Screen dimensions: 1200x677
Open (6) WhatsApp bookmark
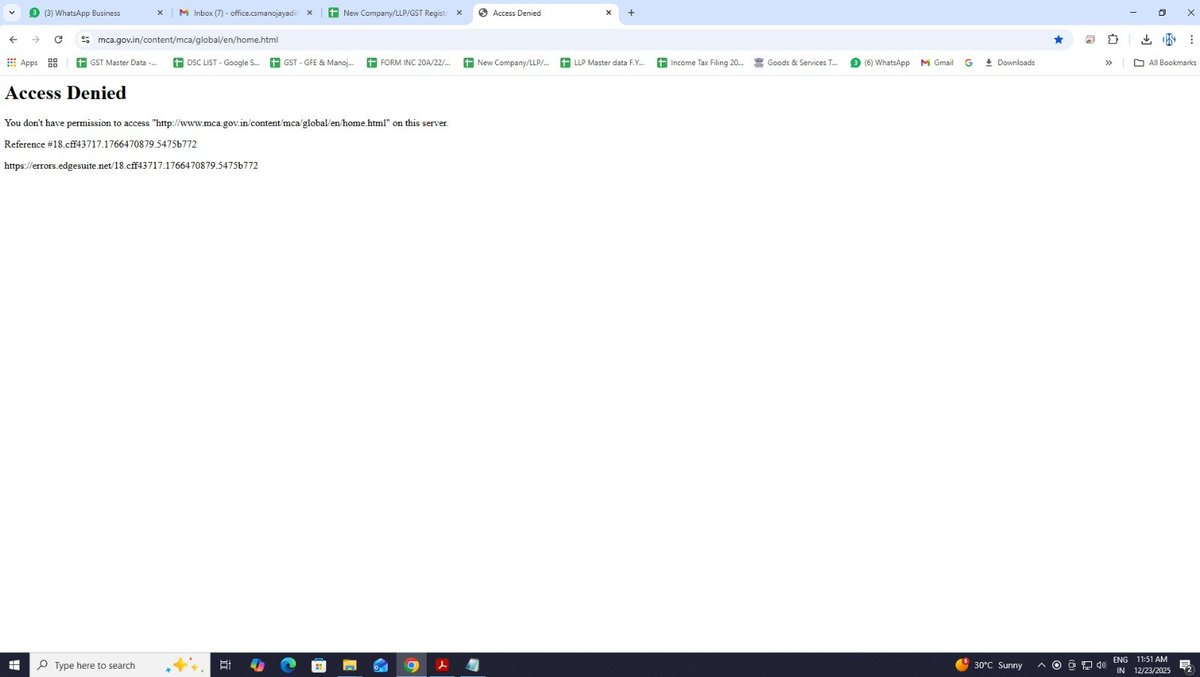click(880, 62)
